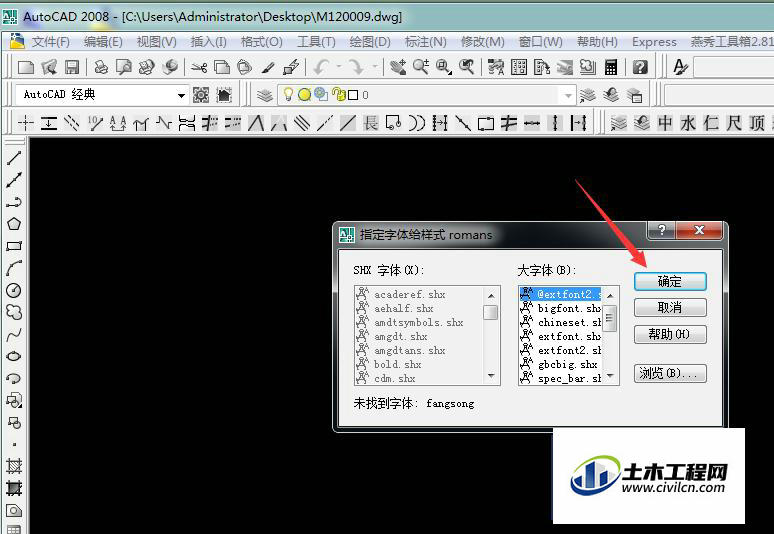The width and height of the screenshot is (774, 534).
Task: Click the 顶 tool in 燕秀 toolbar
Action: [757, 123]
